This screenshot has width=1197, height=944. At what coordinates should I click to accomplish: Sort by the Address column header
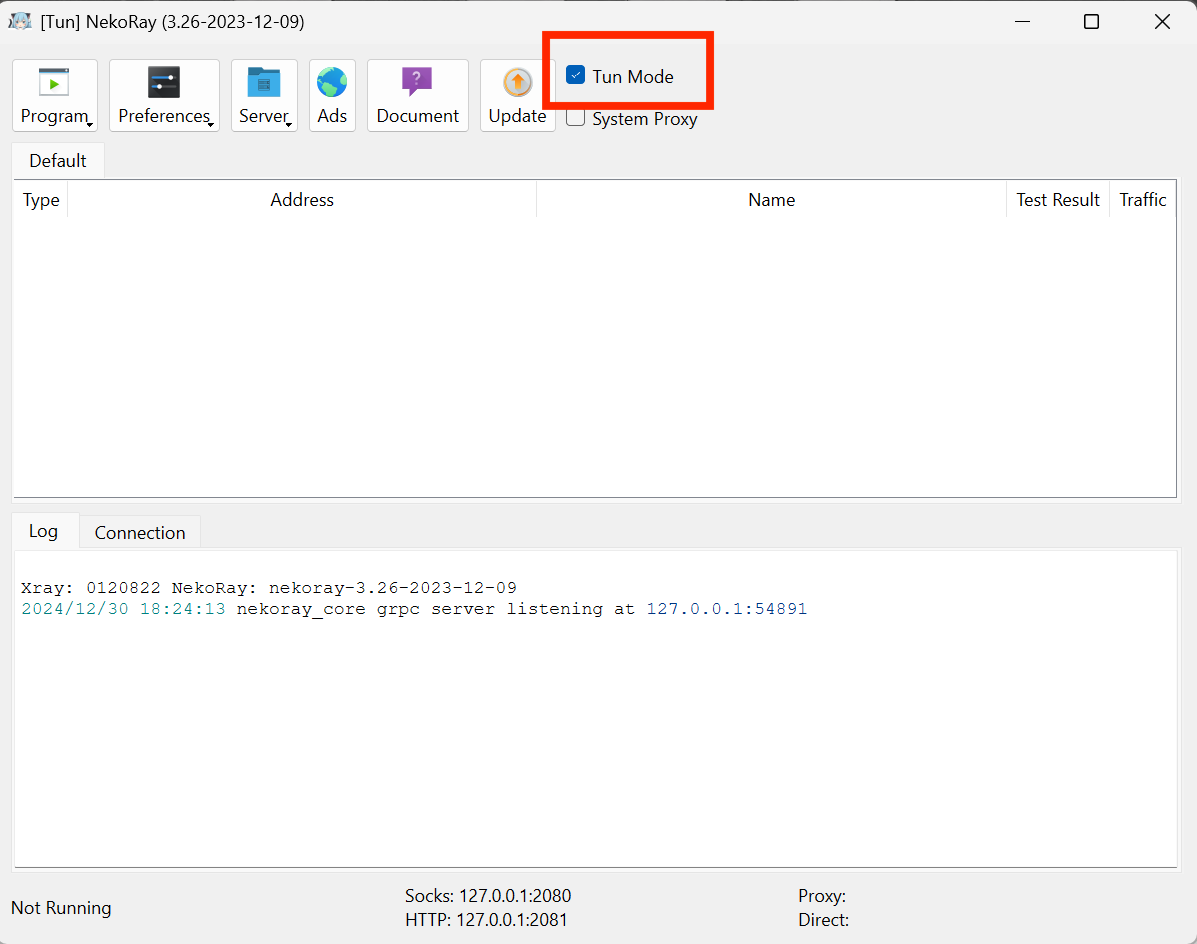(x=301, y=200)
